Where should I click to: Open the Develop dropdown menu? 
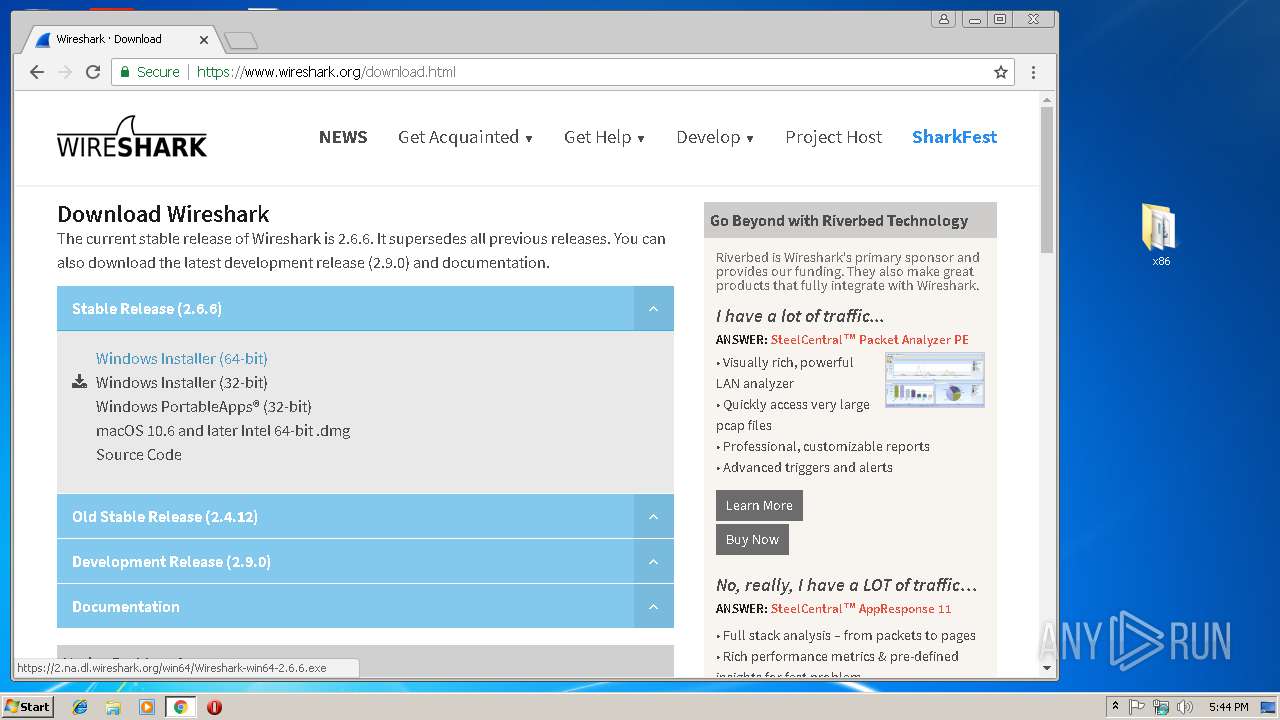pos(715,137)
